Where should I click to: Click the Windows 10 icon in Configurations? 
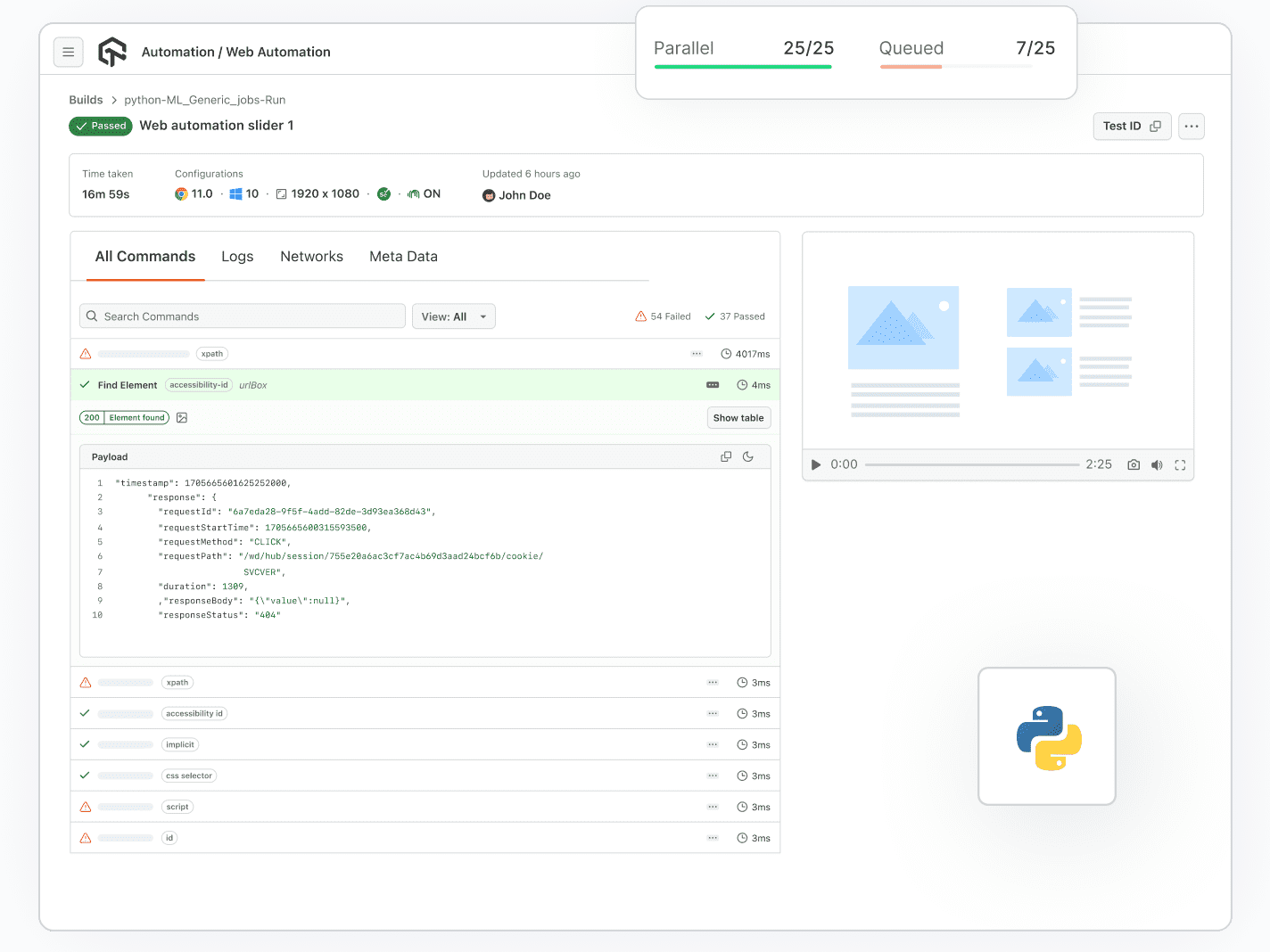coord(236,193)
